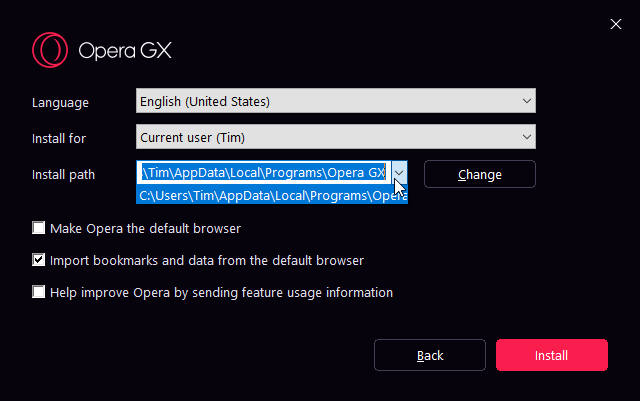Click the Import bookmarks option label text
The width and height of the screenshot is (640, 401).
(x=207, y=261)
